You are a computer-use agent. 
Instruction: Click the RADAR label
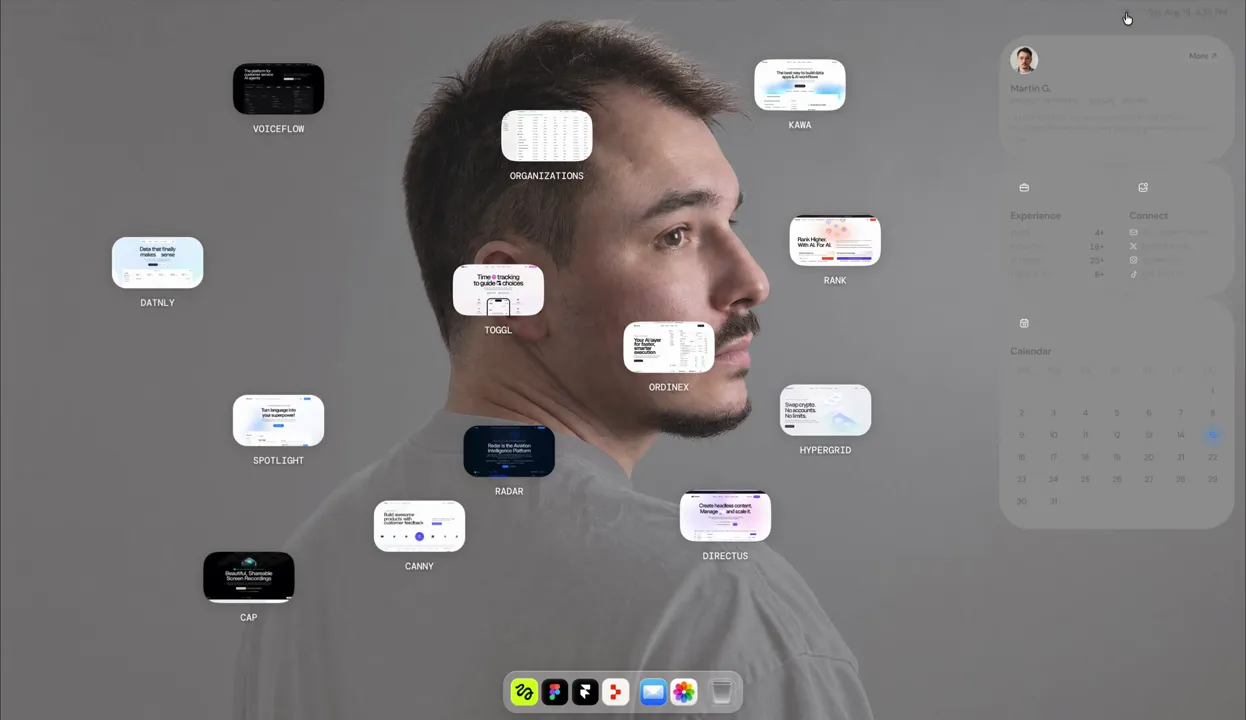[x=509, y=492]
